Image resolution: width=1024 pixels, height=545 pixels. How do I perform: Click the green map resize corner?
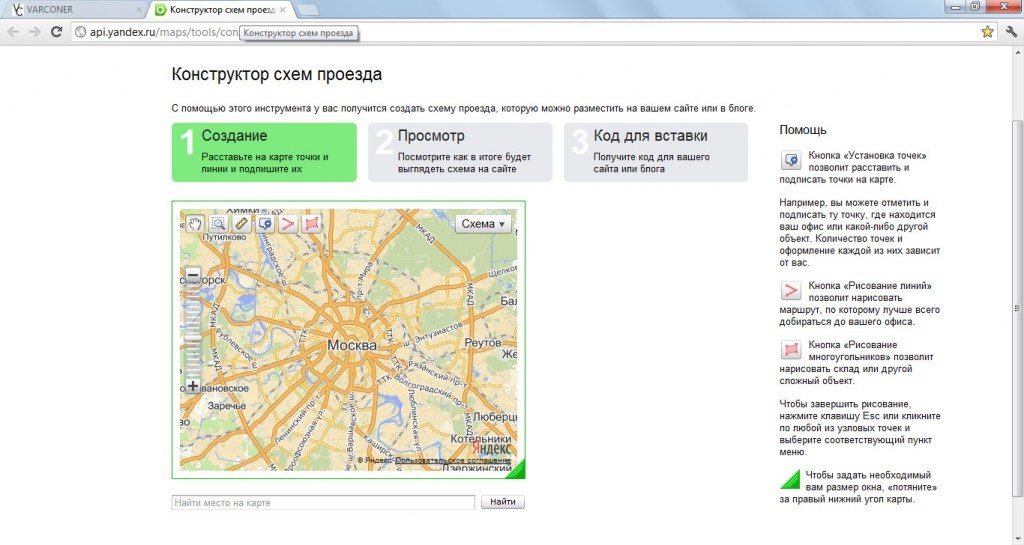coord(516,469)
